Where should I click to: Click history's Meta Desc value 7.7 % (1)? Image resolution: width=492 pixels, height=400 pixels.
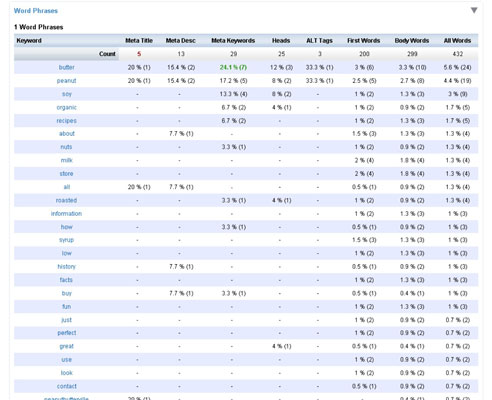[x=181, y=267]
